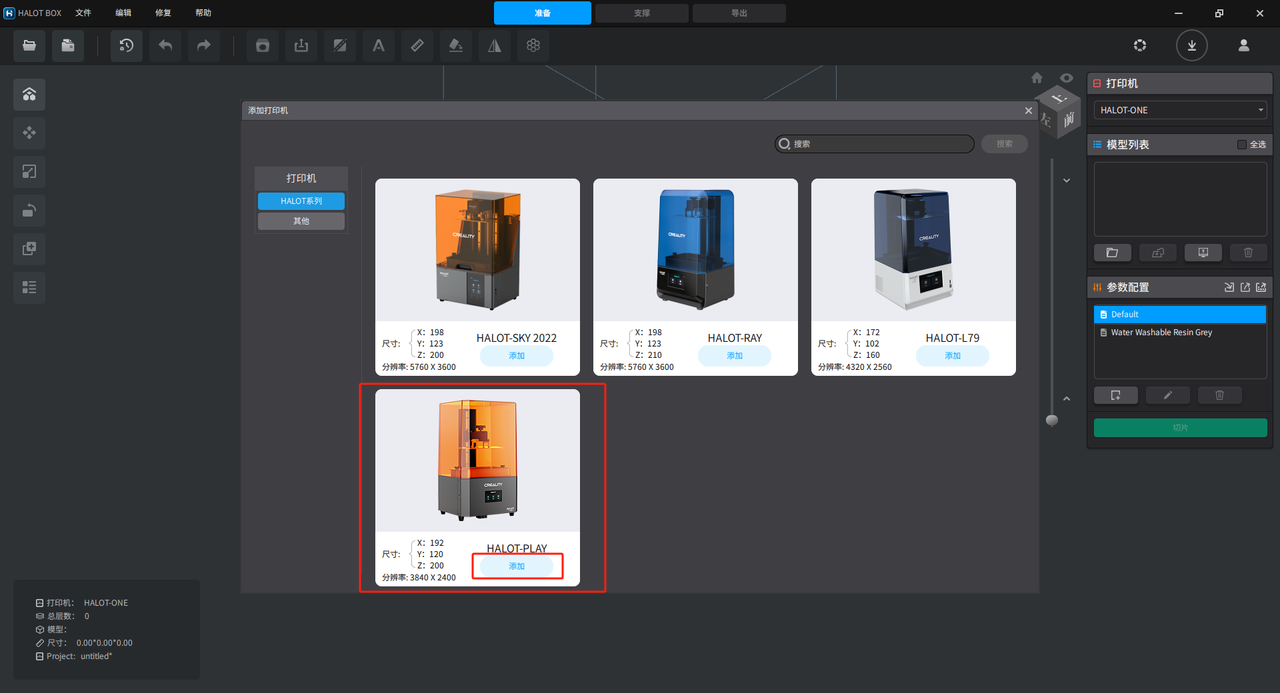Open the user account icon
Viewport: 1280px width, 693px height.
point(1244,45)
